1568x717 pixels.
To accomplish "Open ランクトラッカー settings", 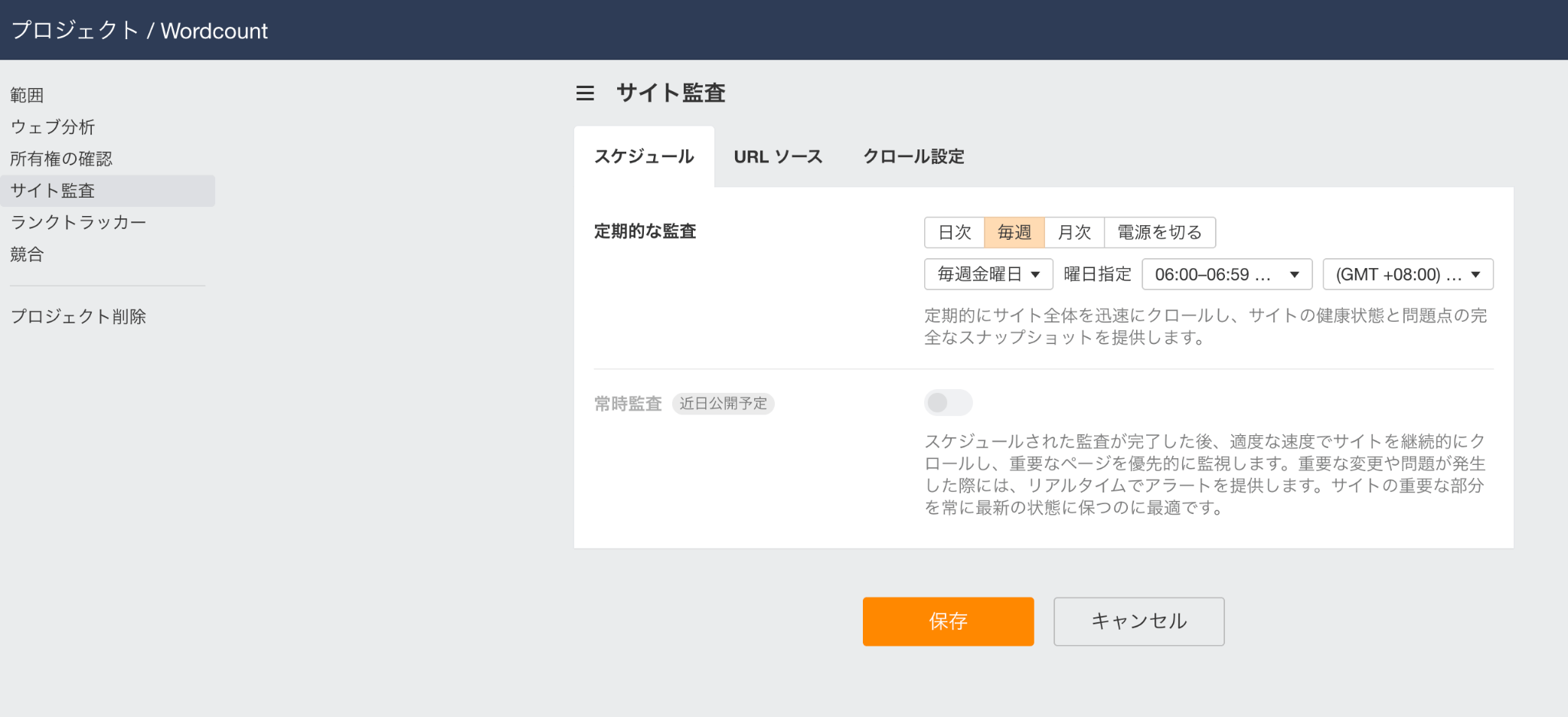I will [78, 221].
